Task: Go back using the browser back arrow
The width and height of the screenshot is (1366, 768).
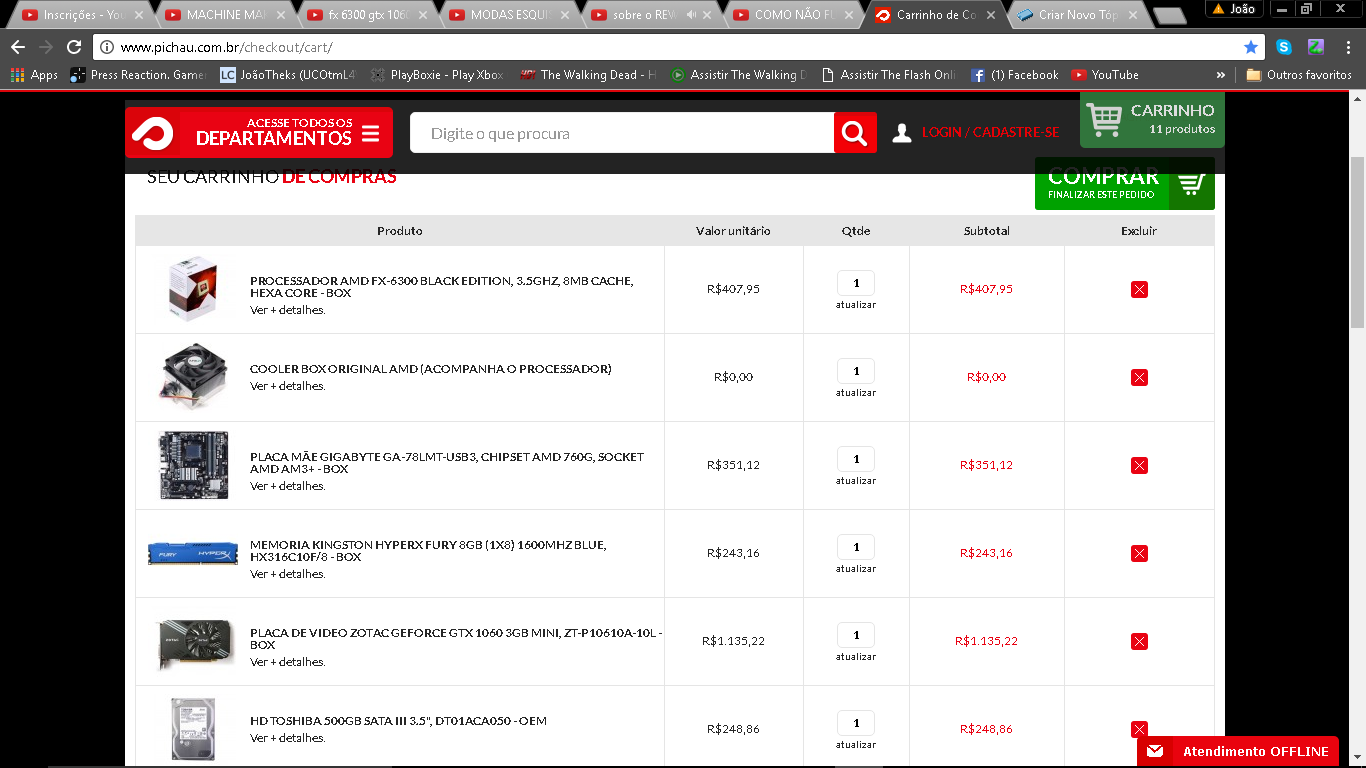Action: 18,47
